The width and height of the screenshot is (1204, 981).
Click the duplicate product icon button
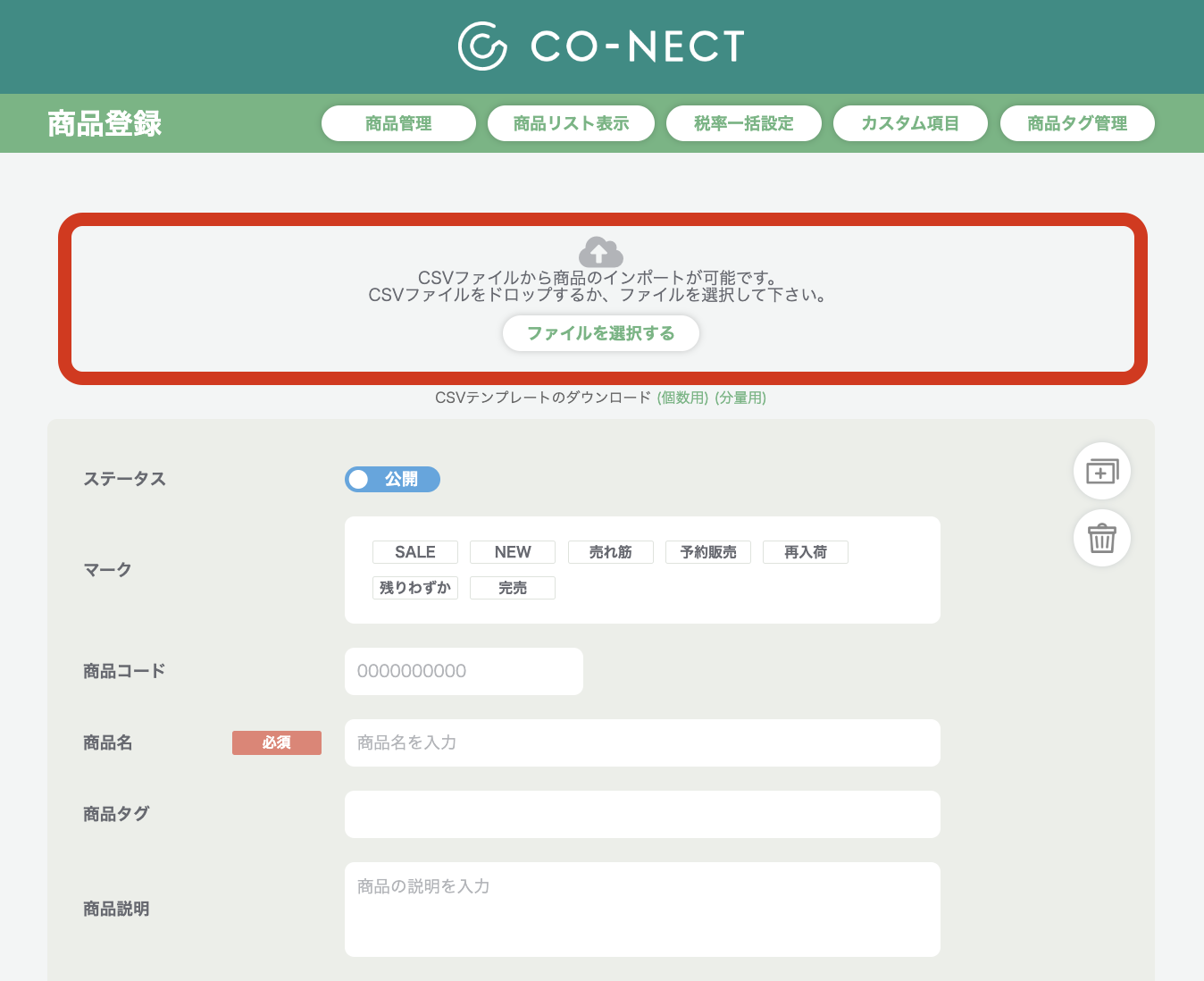click(1101, 471)
